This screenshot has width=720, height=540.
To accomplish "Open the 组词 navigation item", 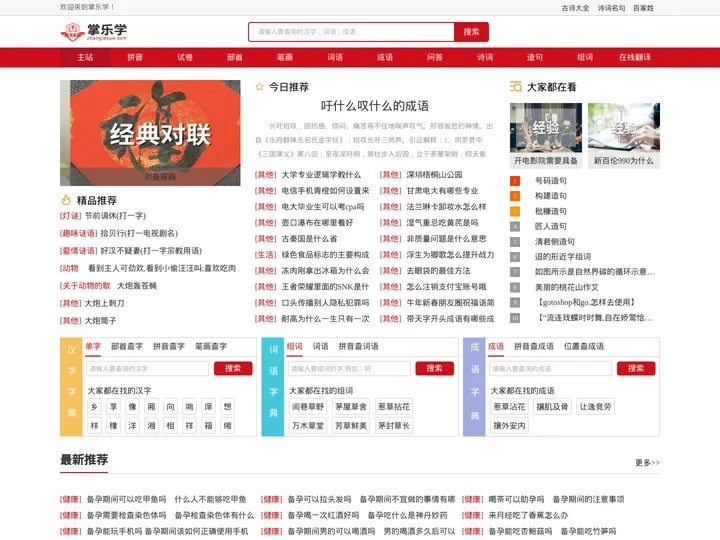I will pos(585,57).
